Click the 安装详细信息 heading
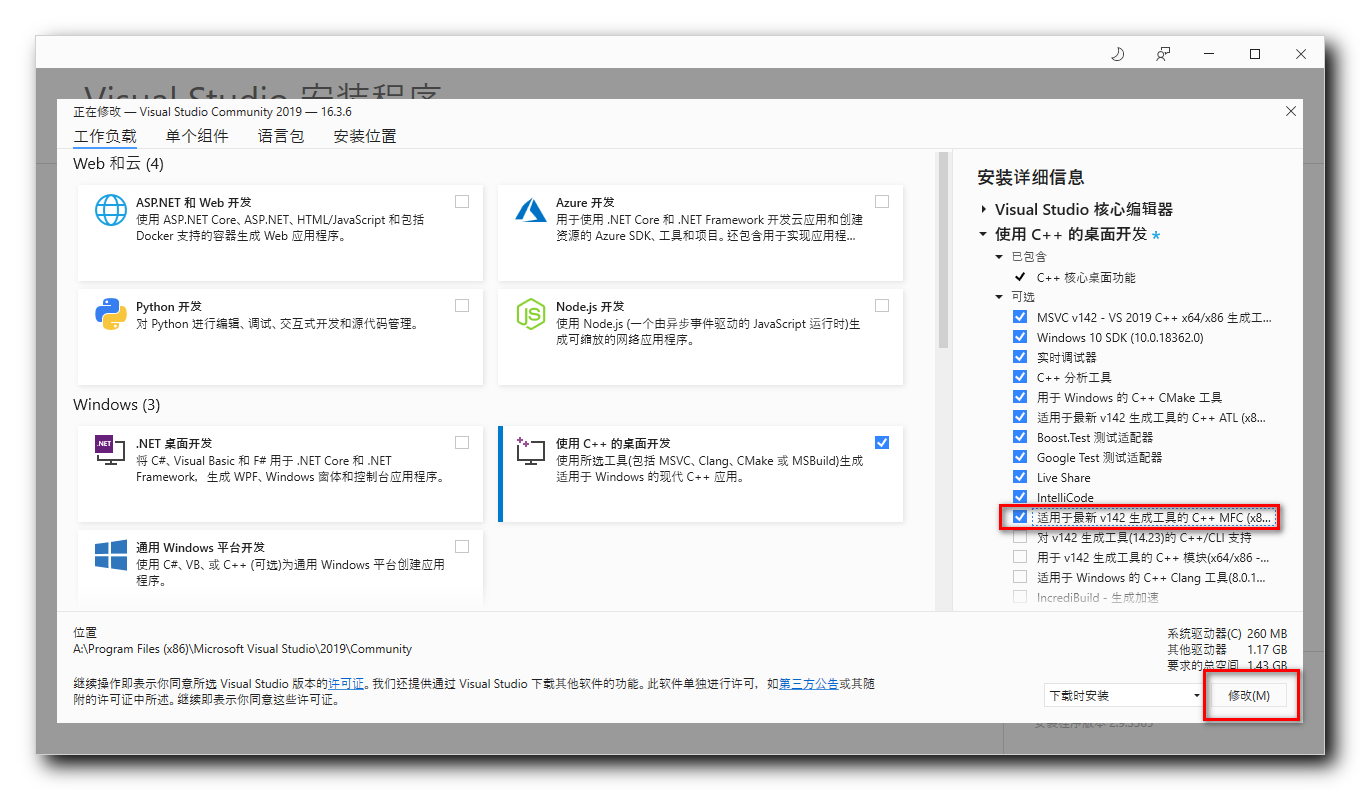Screen dimensions: 1360x790 pos(1031,177)
